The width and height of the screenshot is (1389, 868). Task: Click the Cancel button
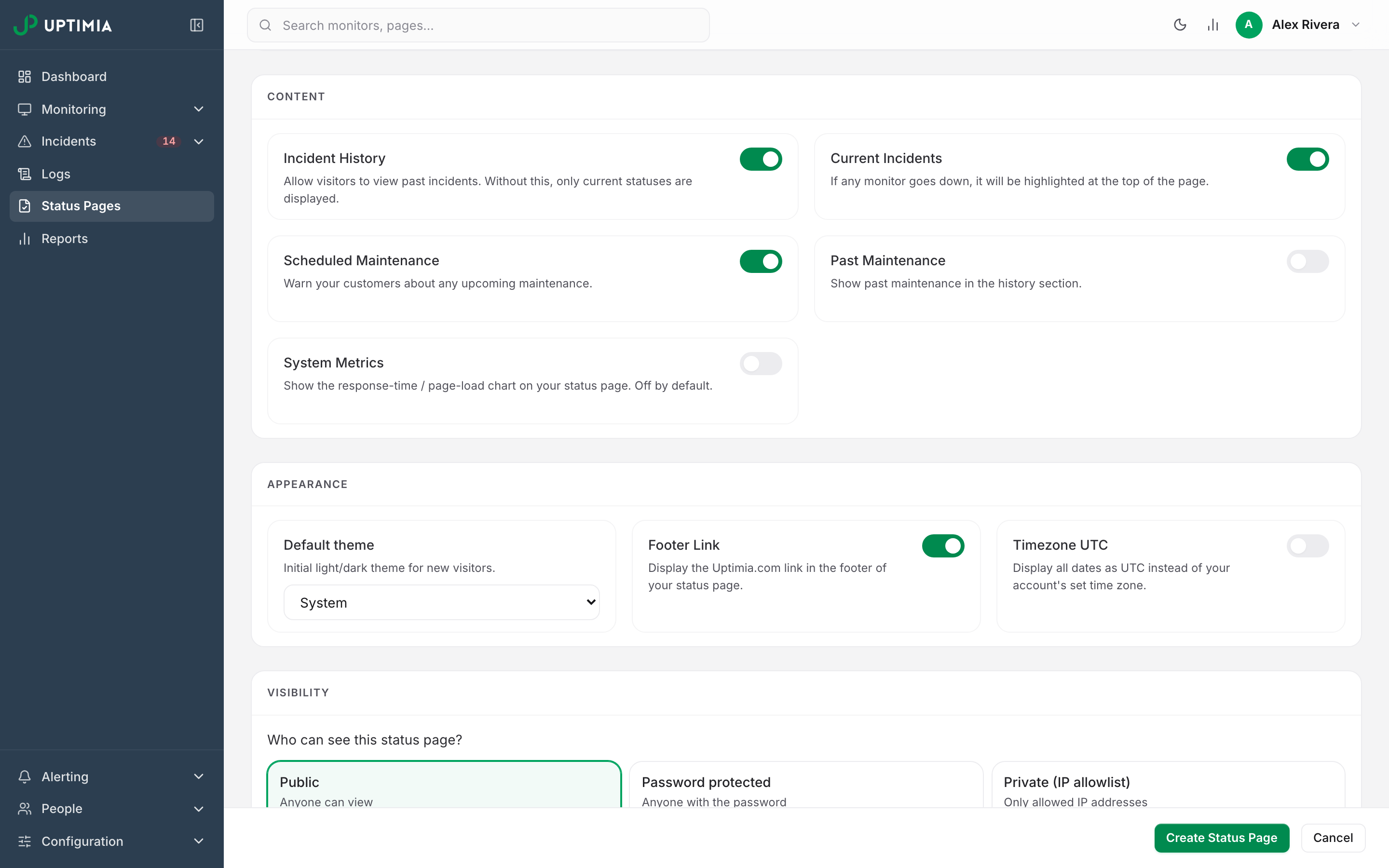pos(1333,838)
